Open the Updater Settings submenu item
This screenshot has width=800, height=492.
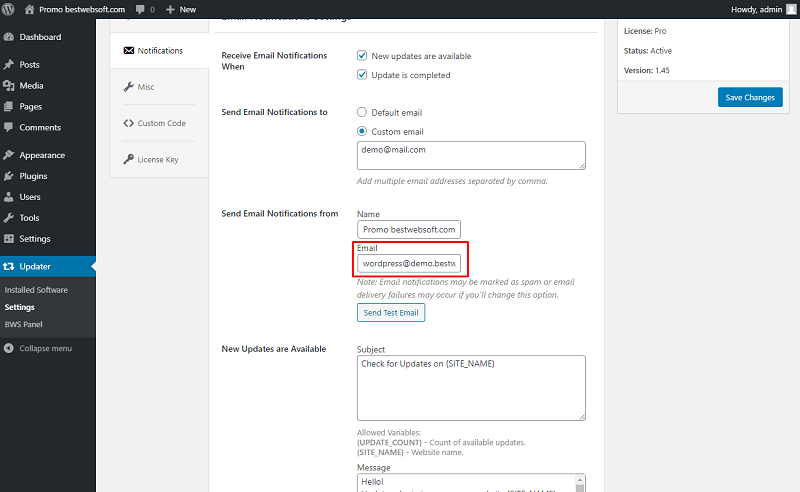click(19, 307)
